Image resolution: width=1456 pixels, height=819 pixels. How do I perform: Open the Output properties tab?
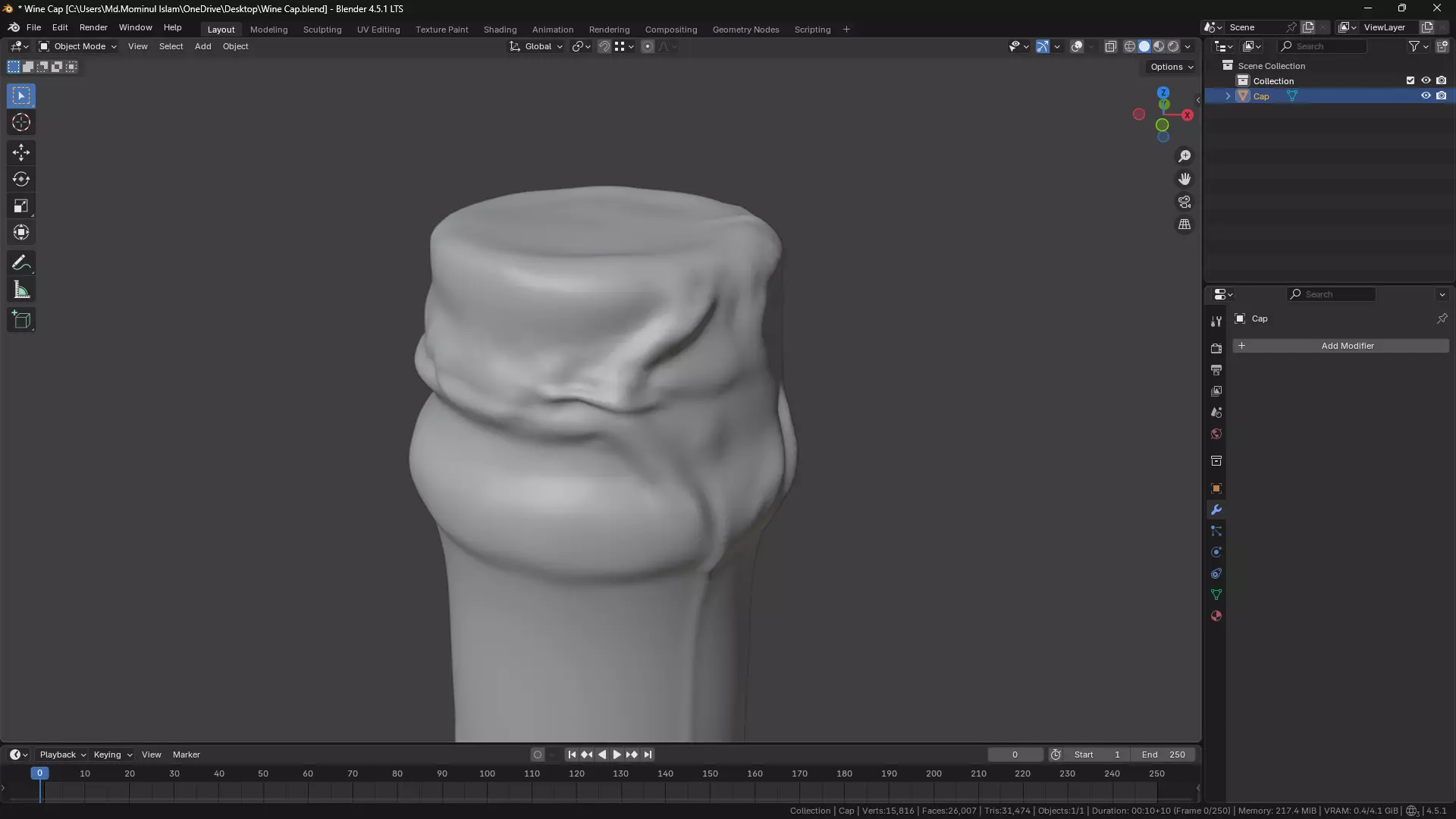pos(1216,370)
